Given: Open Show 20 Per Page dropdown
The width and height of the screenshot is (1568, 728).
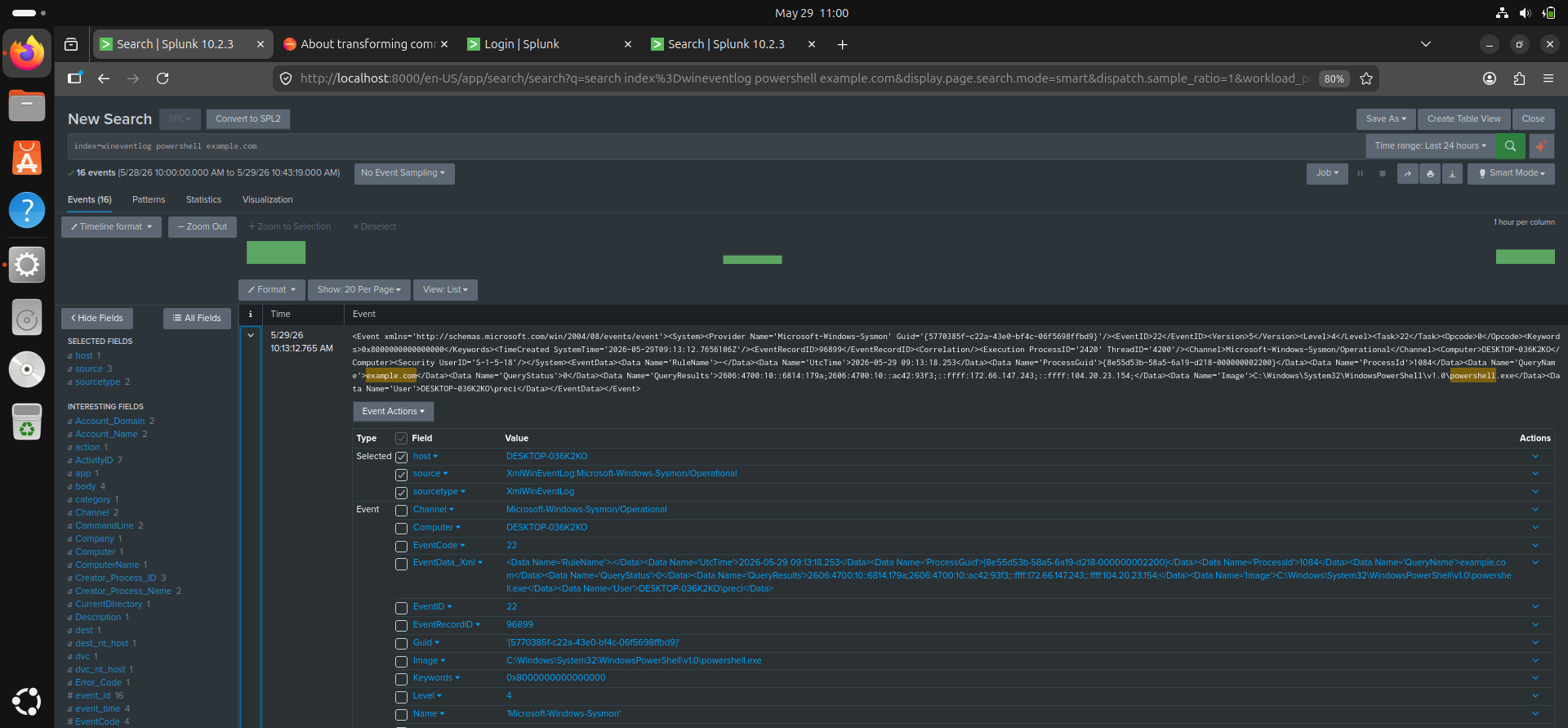Looking at the screenshot, I should (x=359, y=290).
